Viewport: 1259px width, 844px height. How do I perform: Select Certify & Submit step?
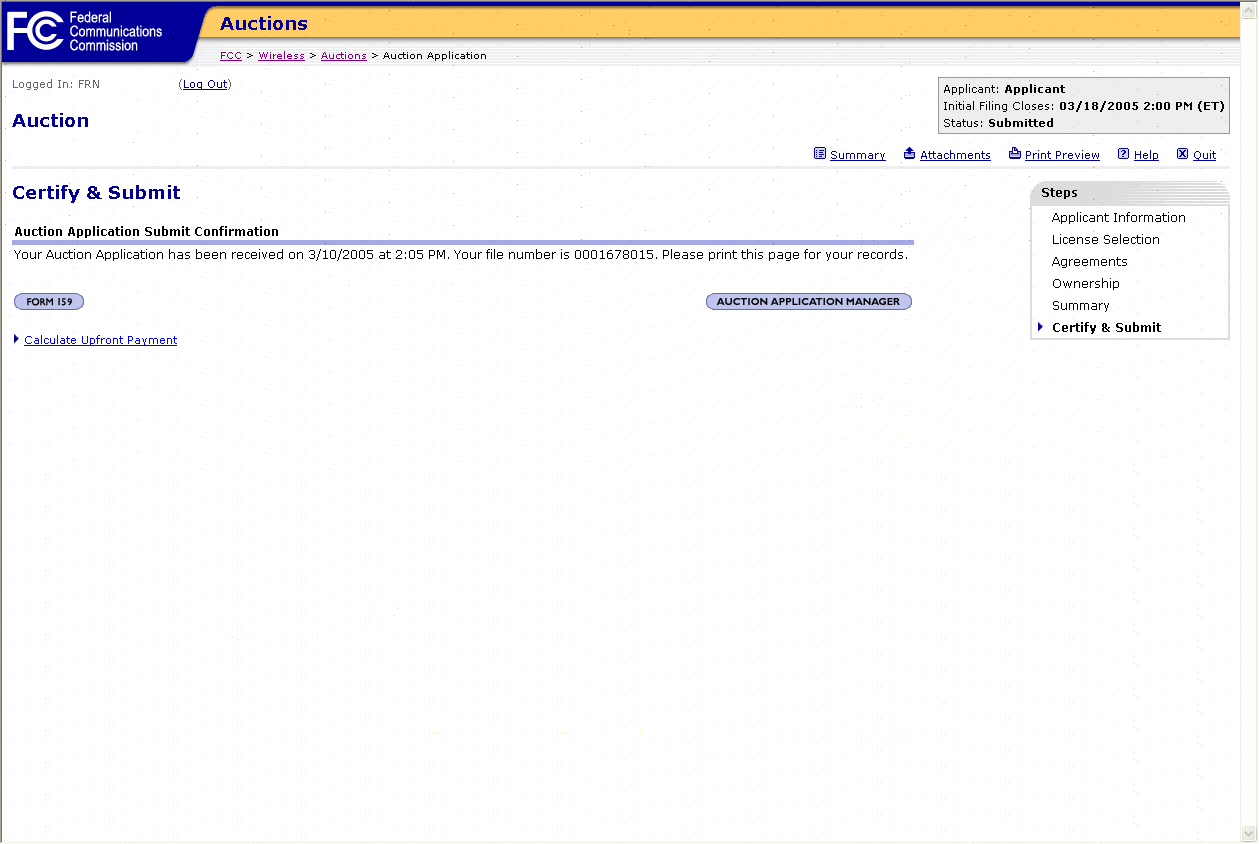tap(1107, 327)
